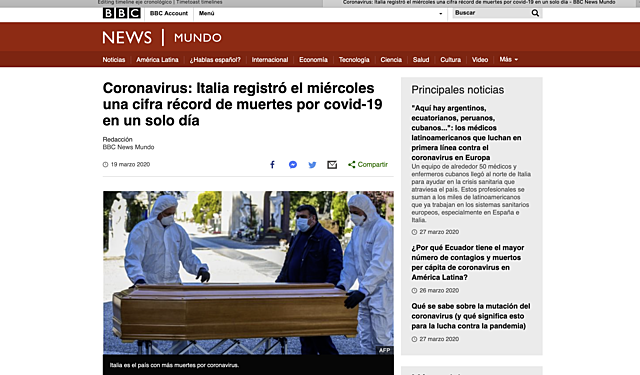Go to Video section
The width and height of the screenshot is (640, 375).
tap(480, 60)
